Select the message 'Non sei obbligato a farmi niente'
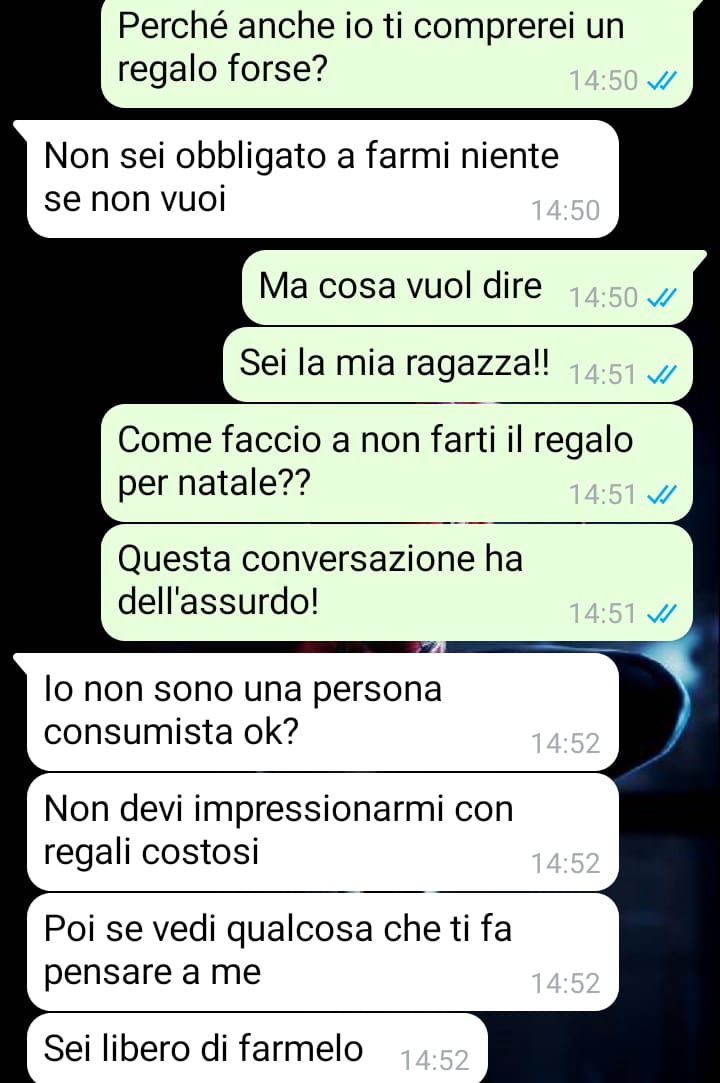 (322, 179)
